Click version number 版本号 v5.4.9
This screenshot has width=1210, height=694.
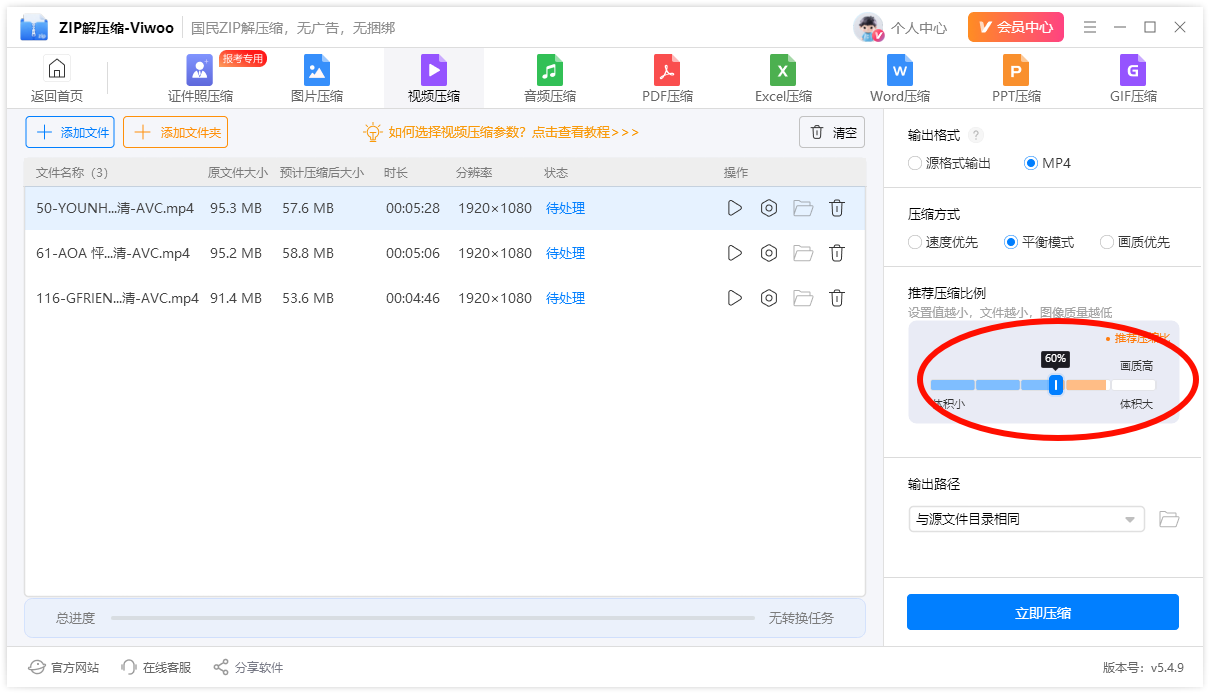pos(1143,667)
